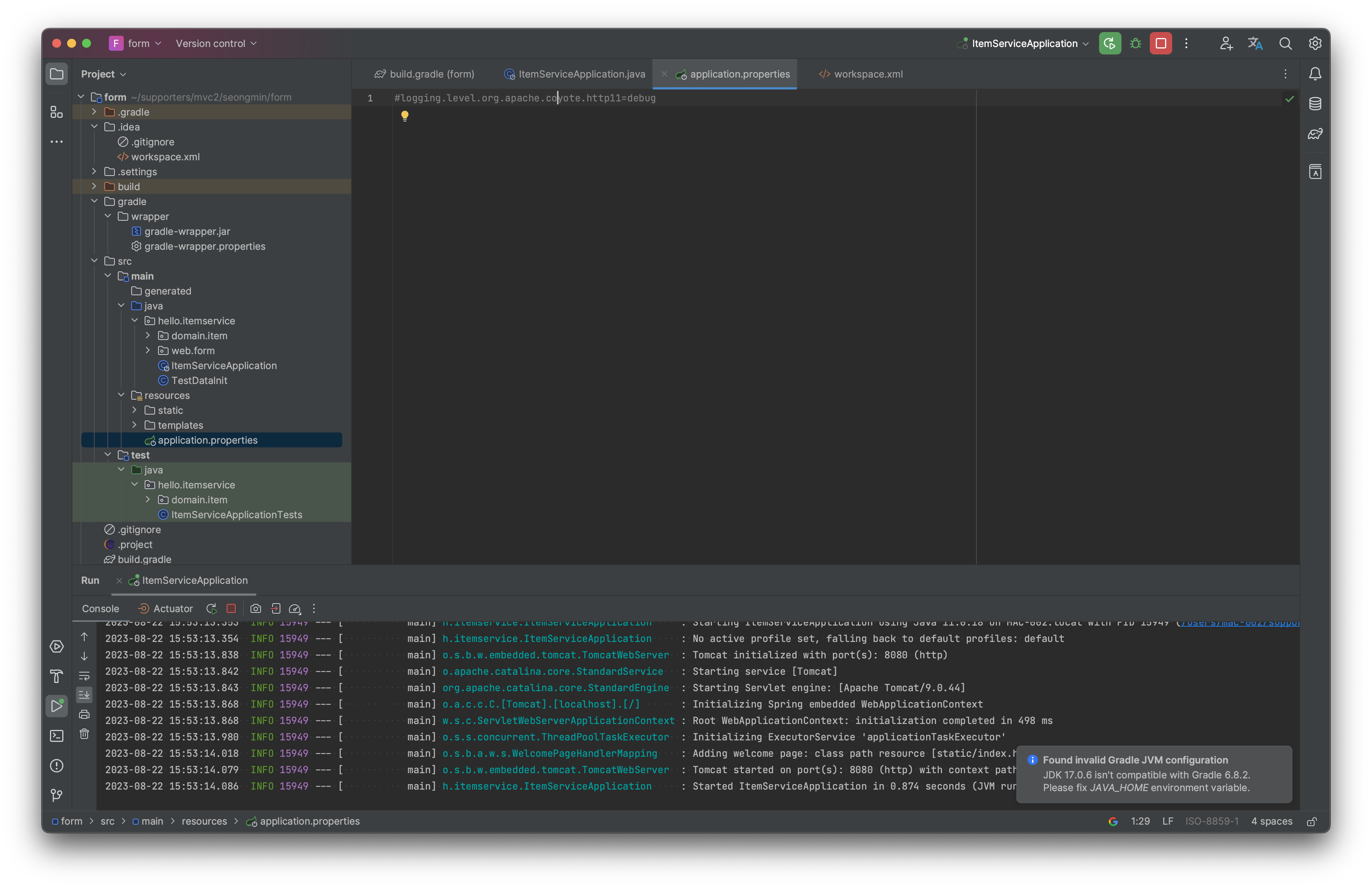The height and width of the screenshot is (888, 1372).
Task: Expand the domain.item package under main
Action: [x=148, y=336]
